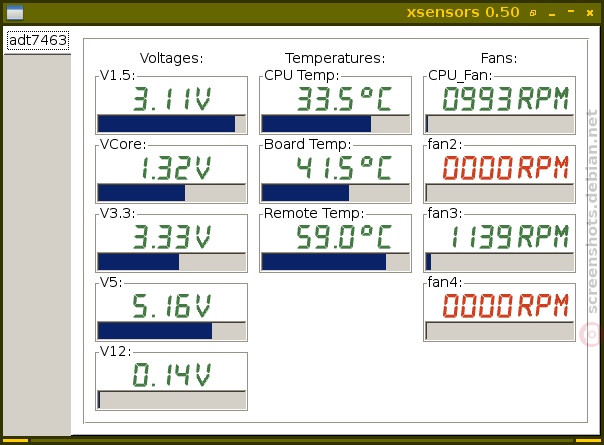This screenshot has height=445, width=604.
Task: Click the Board Temp level bar
Action: coord(336,193)
